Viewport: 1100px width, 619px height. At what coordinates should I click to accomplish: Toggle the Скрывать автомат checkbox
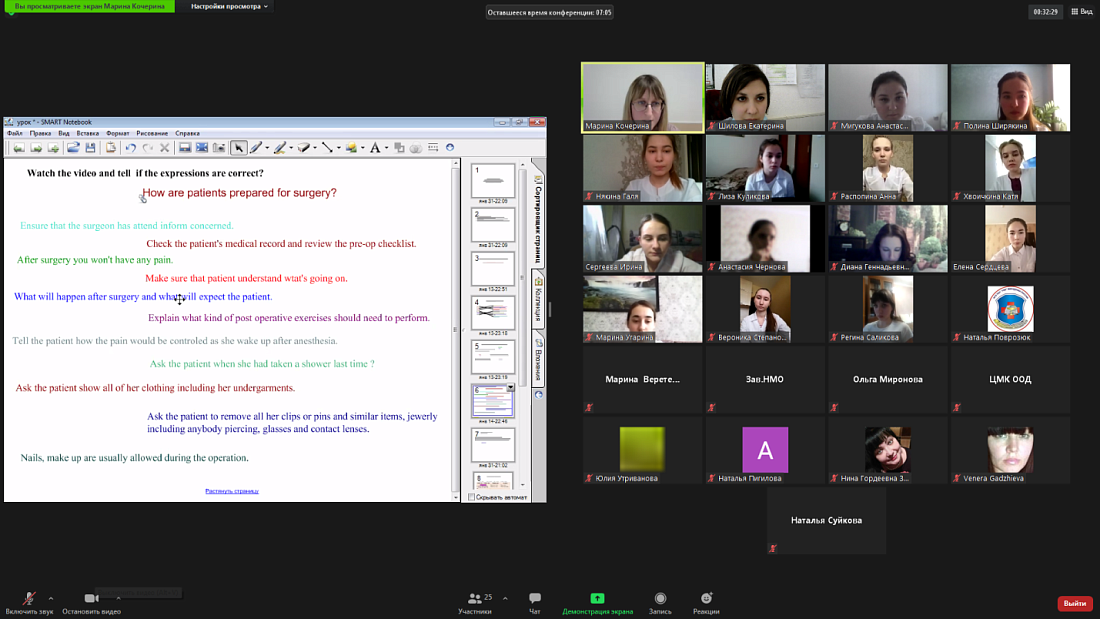pos(472,497)
